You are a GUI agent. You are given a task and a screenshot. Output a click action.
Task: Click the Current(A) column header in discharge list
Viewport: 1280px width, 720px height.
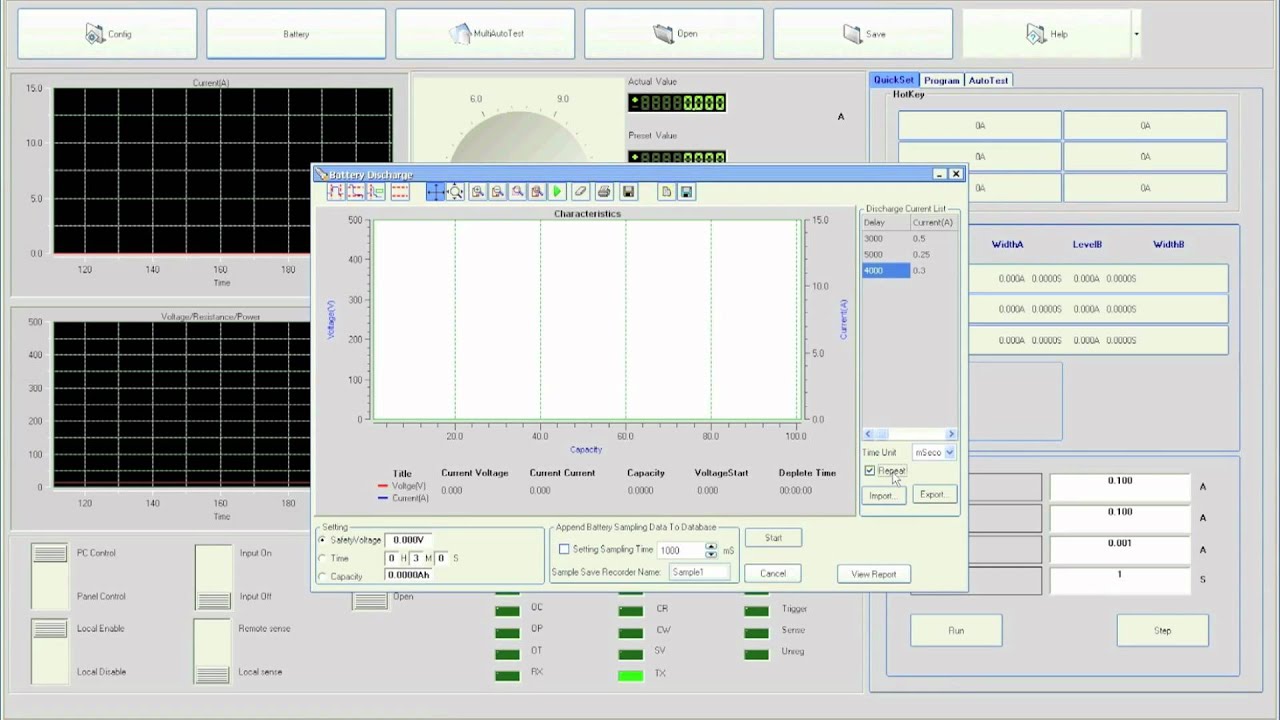[x=933, y=223]
